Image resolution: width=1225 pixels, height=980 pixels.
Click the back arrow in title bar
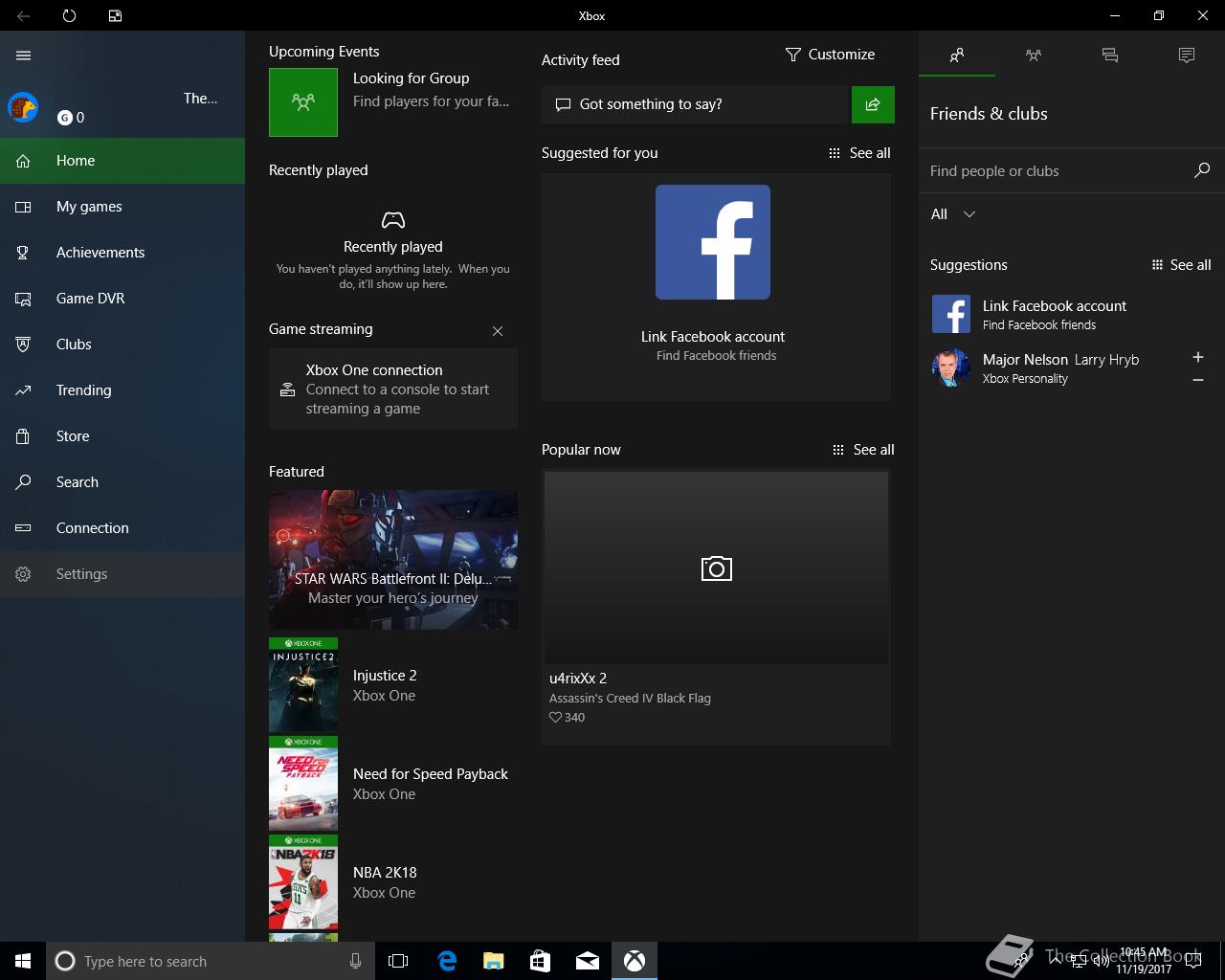pos(23,15)
